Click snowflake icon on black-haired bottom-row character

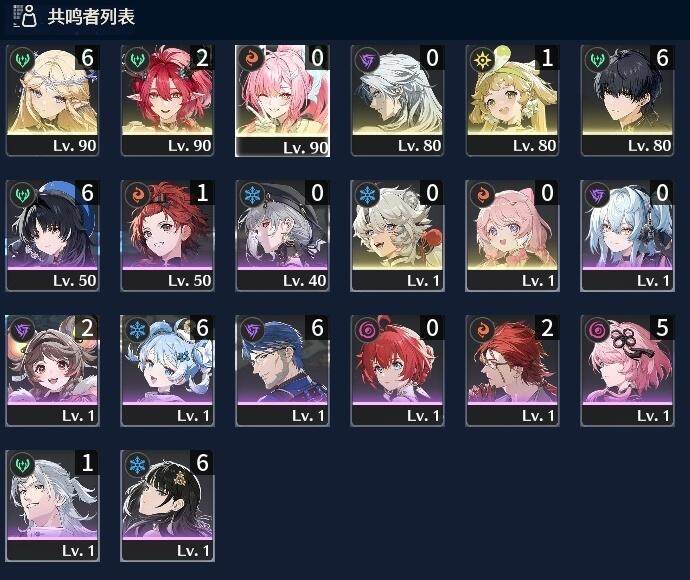point(137,465)
